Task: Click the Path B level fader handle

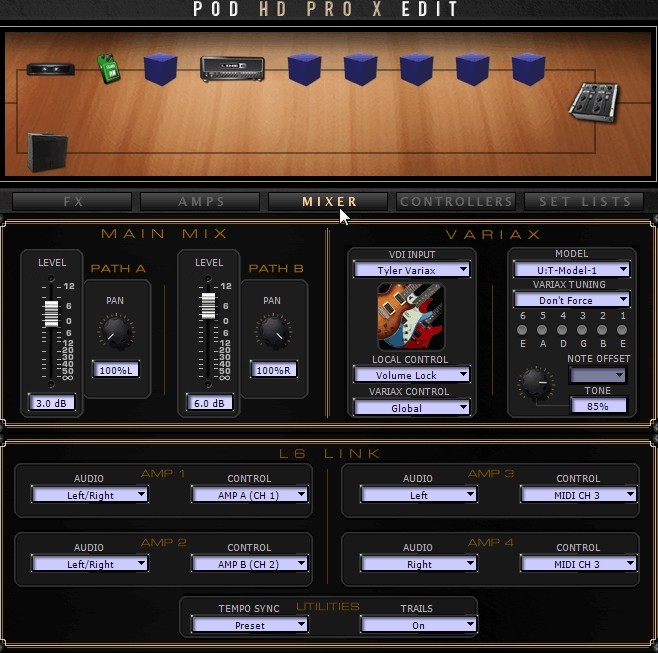Action: [x=208, y=306]
